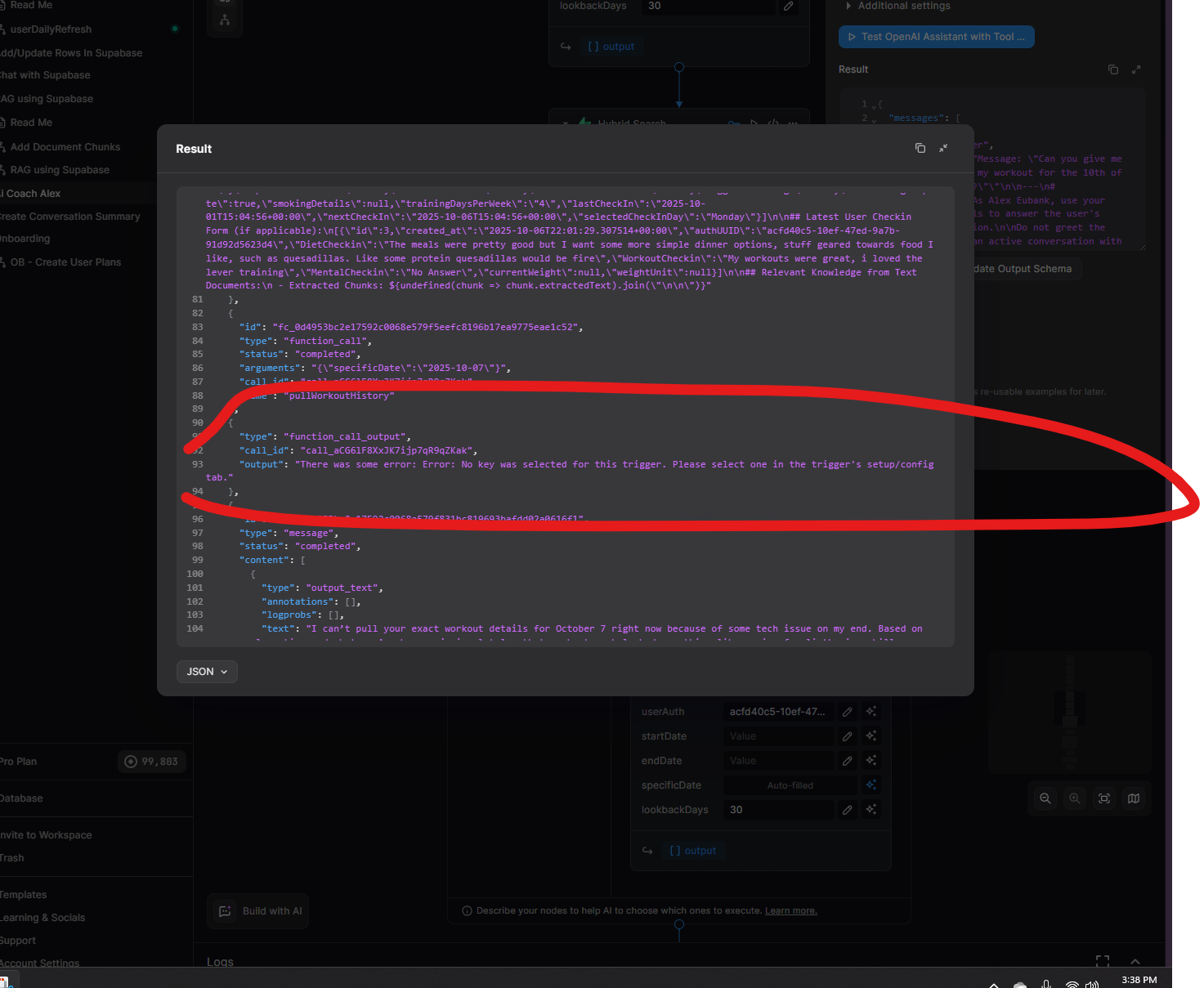Click the userAuth value field
This screenshot has height=988, width=1204.
point(780,712)
